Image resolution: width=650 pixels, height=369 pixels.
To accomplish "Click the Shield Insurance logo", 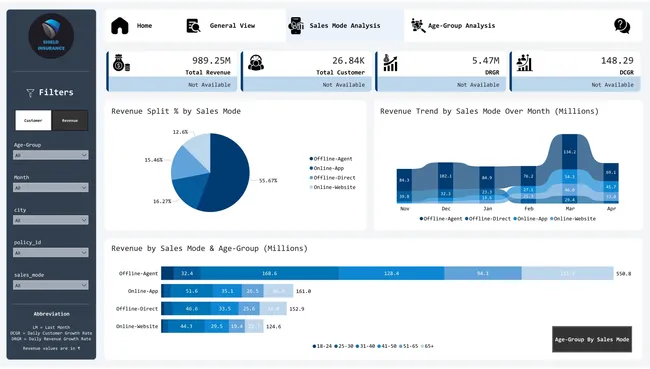I will pos(51,36).
